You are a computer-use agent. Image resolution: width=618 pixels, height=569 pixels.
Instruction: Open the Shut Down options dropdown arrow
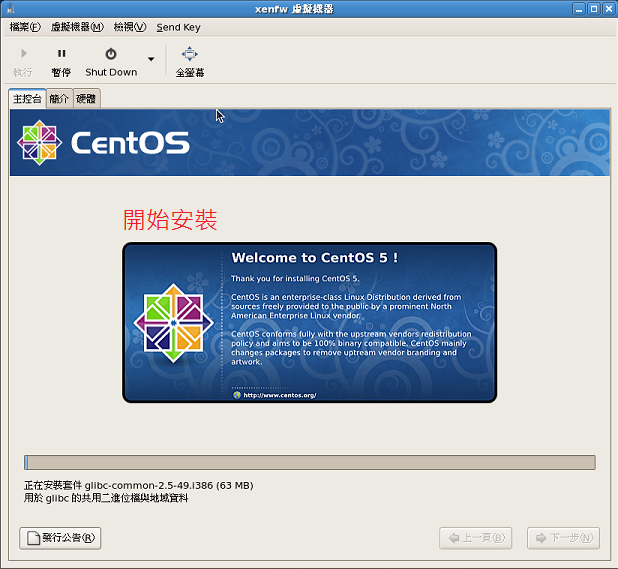[151, 60]
